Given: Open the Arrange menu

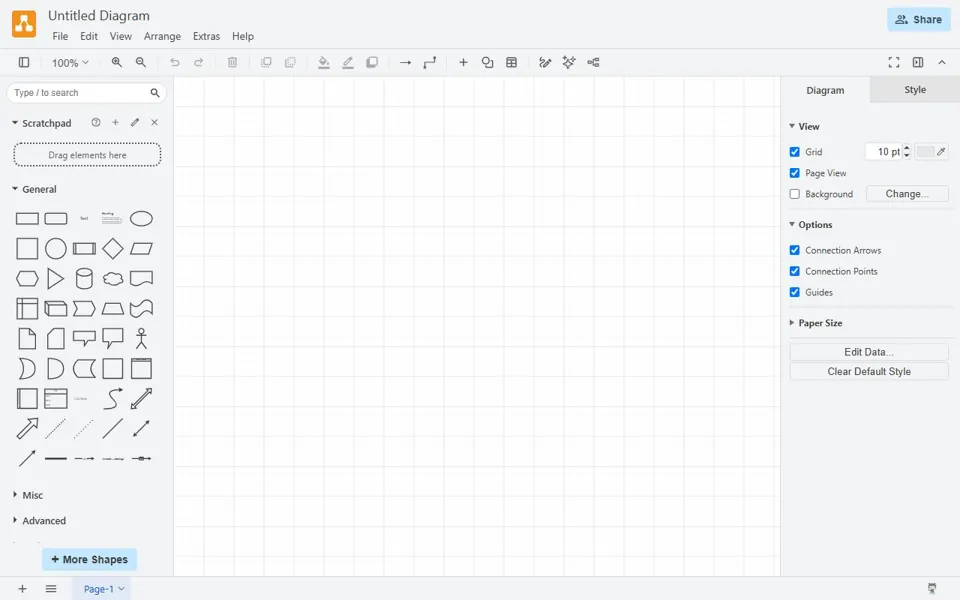Looking at the screenshot, I should [162, 36].
